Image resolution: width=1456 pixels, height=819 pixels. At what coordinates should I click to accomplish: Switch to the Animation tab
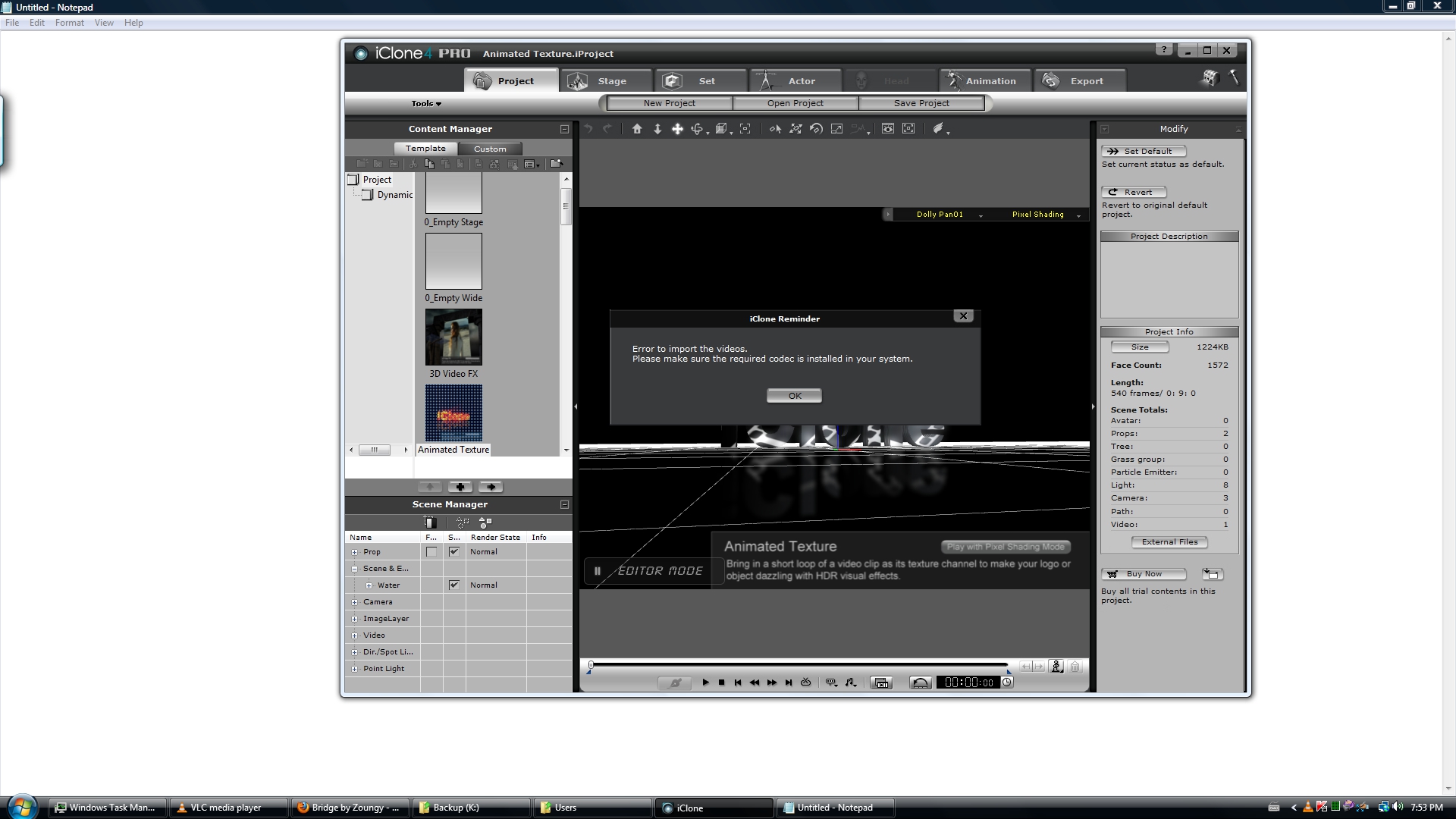click(x=987, y=81)
